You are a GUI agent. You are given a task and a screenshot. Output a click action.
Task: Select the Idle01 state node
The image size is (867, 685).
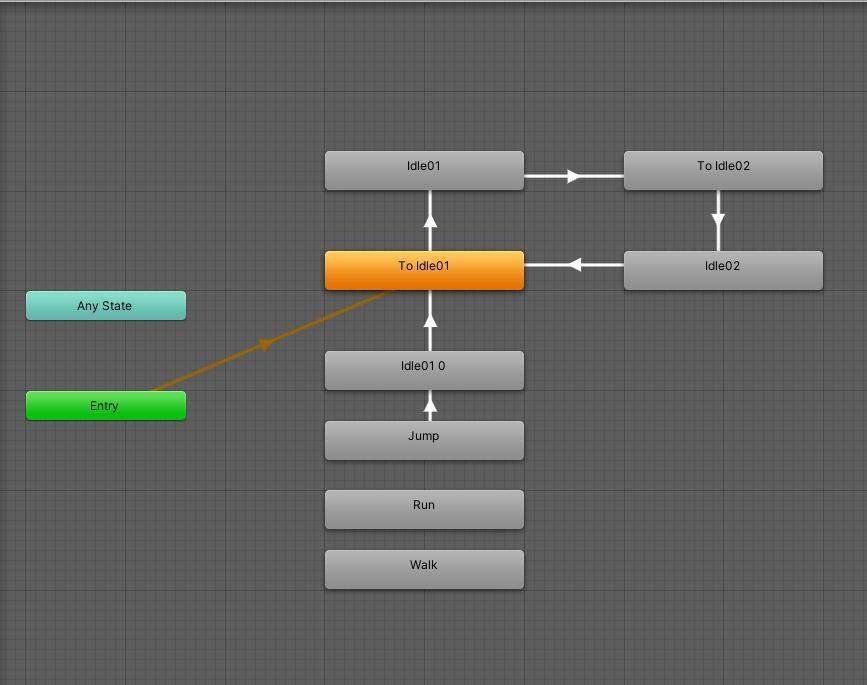click(423, 168)
